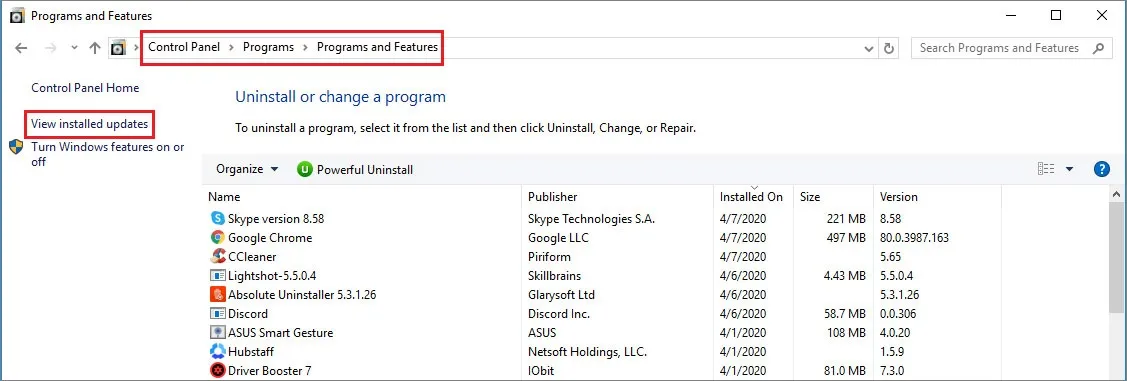Click the Hubstaff program icon
This screenshot has height=381, width=1127.
point(217,352)
